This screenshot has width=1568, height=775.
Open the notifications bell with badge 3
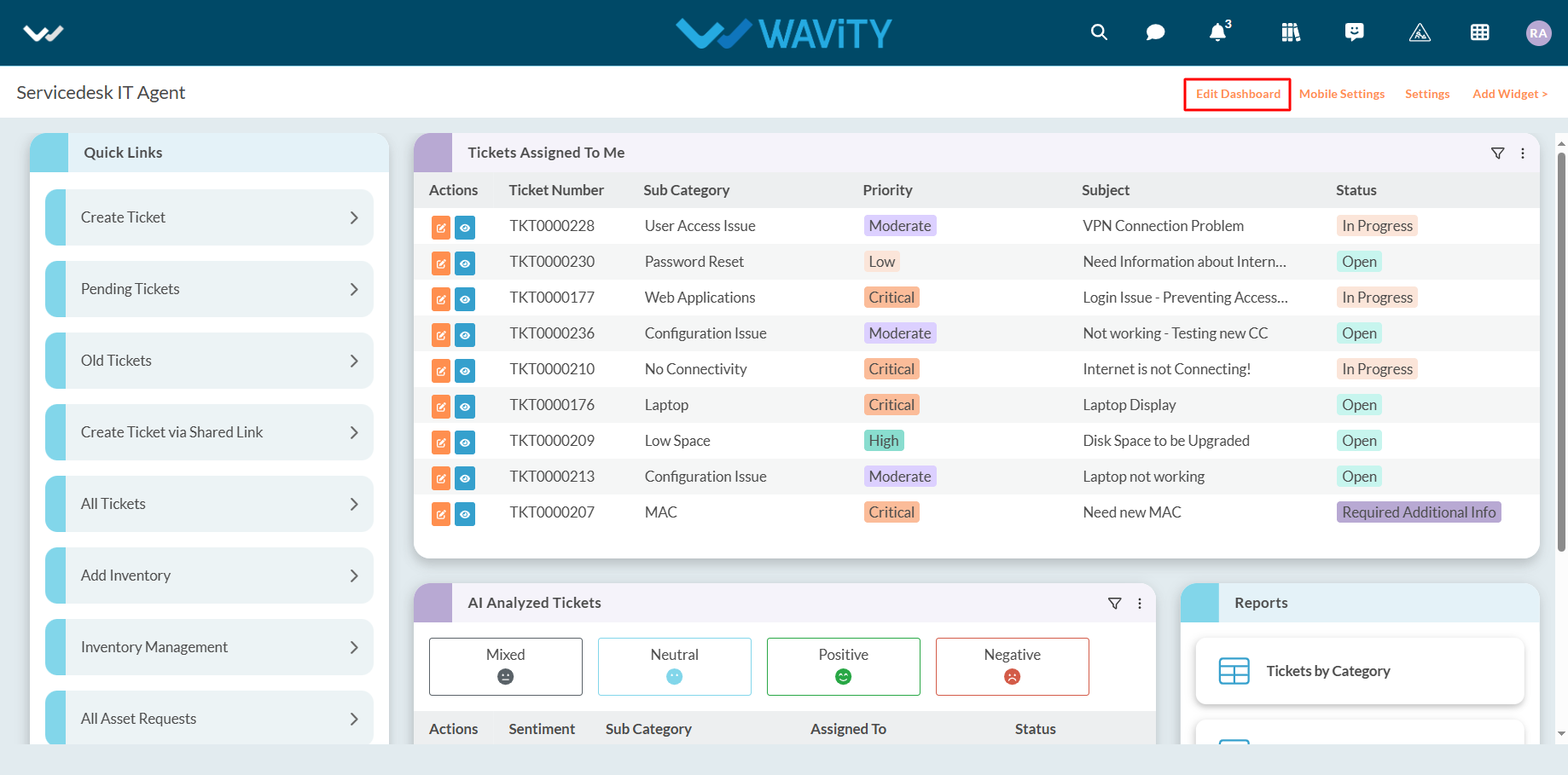point(1219,32)
